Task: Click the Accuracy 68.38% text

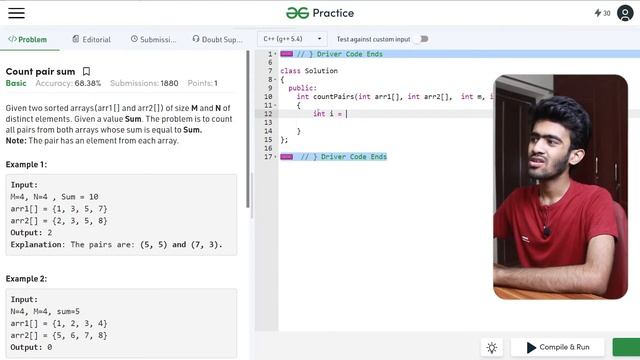Action: pyautogui.click(x=68, y=83)
